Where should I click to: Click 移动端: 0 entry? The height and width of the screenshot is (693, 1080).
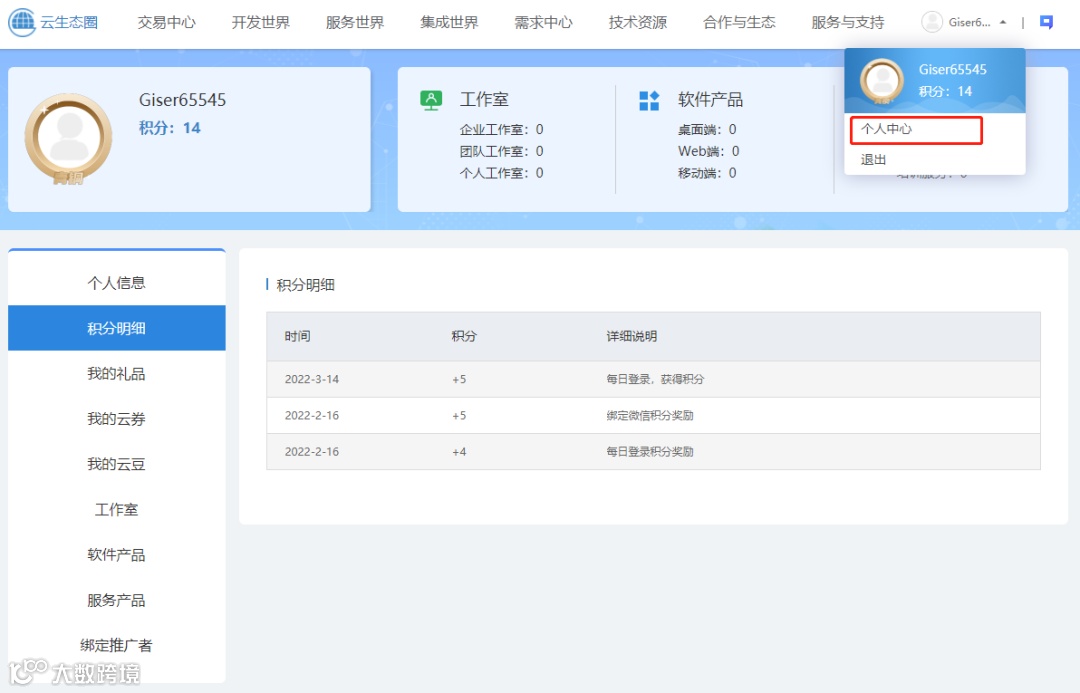pyautogui.click(x=707, y=173)
